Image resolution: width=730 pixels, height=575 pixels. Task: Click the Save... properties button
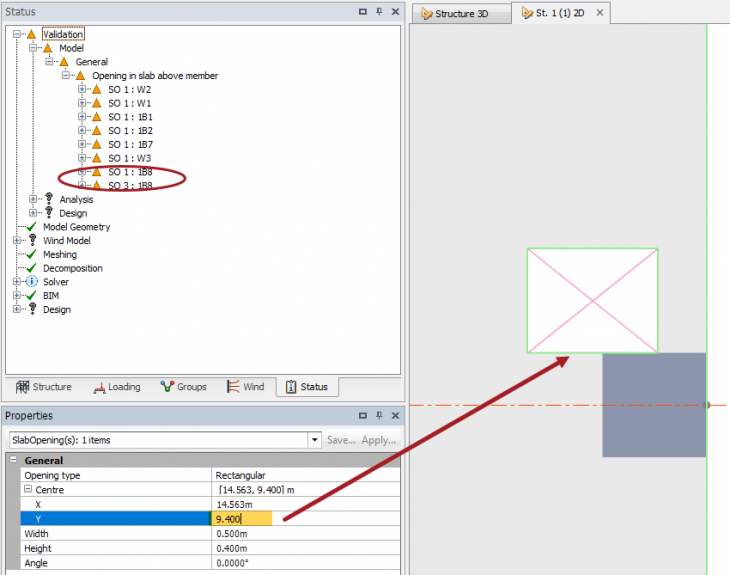(x=341, y=440)
